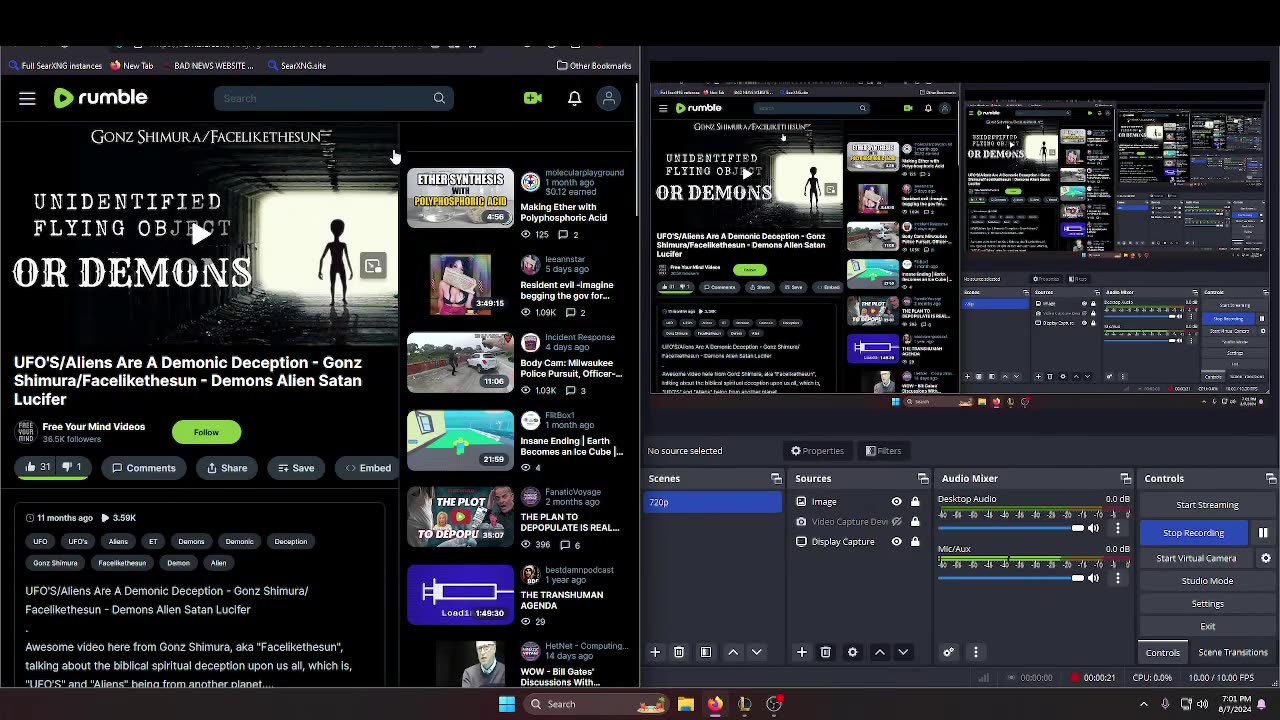
Task: Select the Aliens tag
Action: point(118,541)
